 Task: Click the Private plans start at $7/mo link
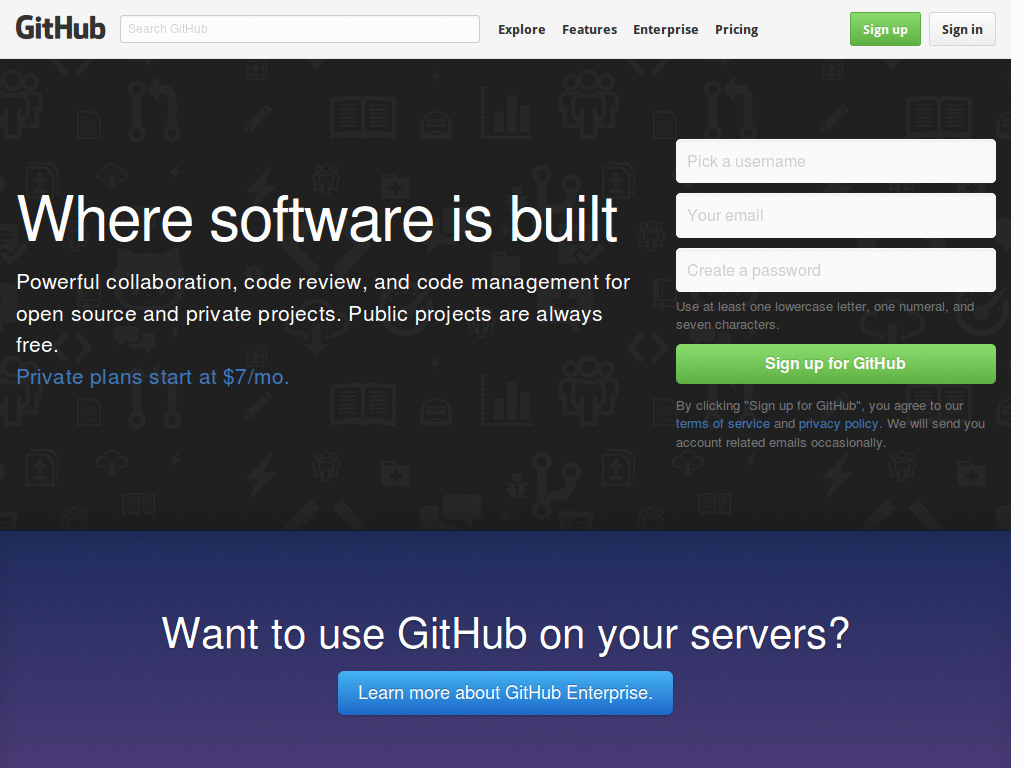152,377
